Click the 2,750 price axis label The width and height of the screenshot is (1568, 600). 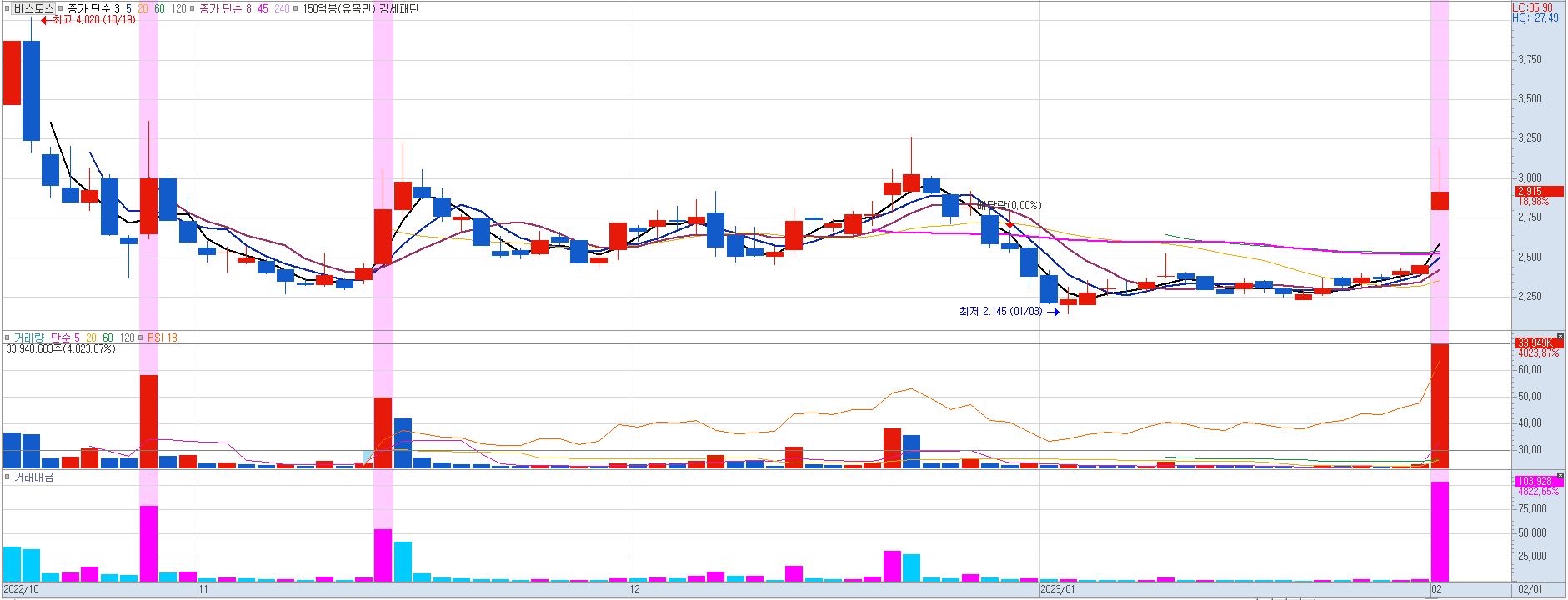tap(1530, 217)
